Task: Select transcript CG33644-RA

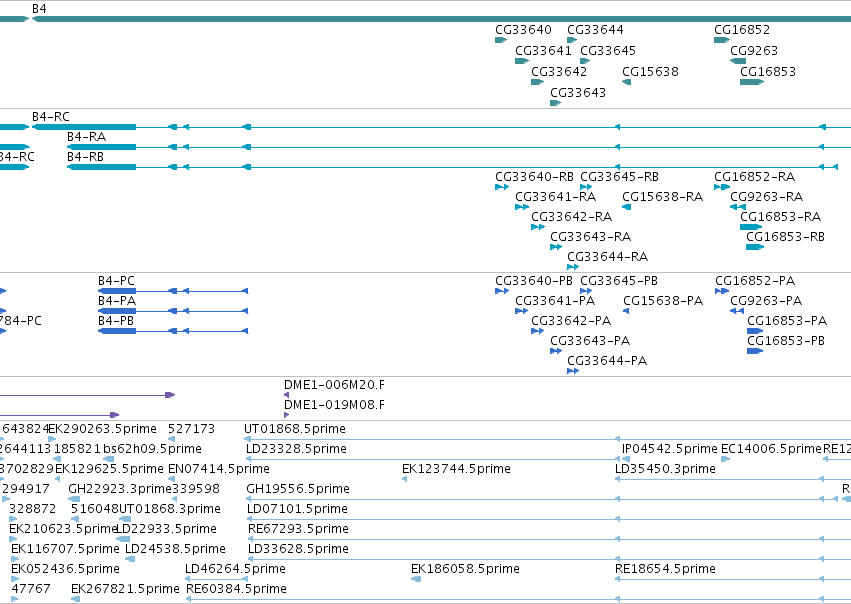Action: pos(607,257)
